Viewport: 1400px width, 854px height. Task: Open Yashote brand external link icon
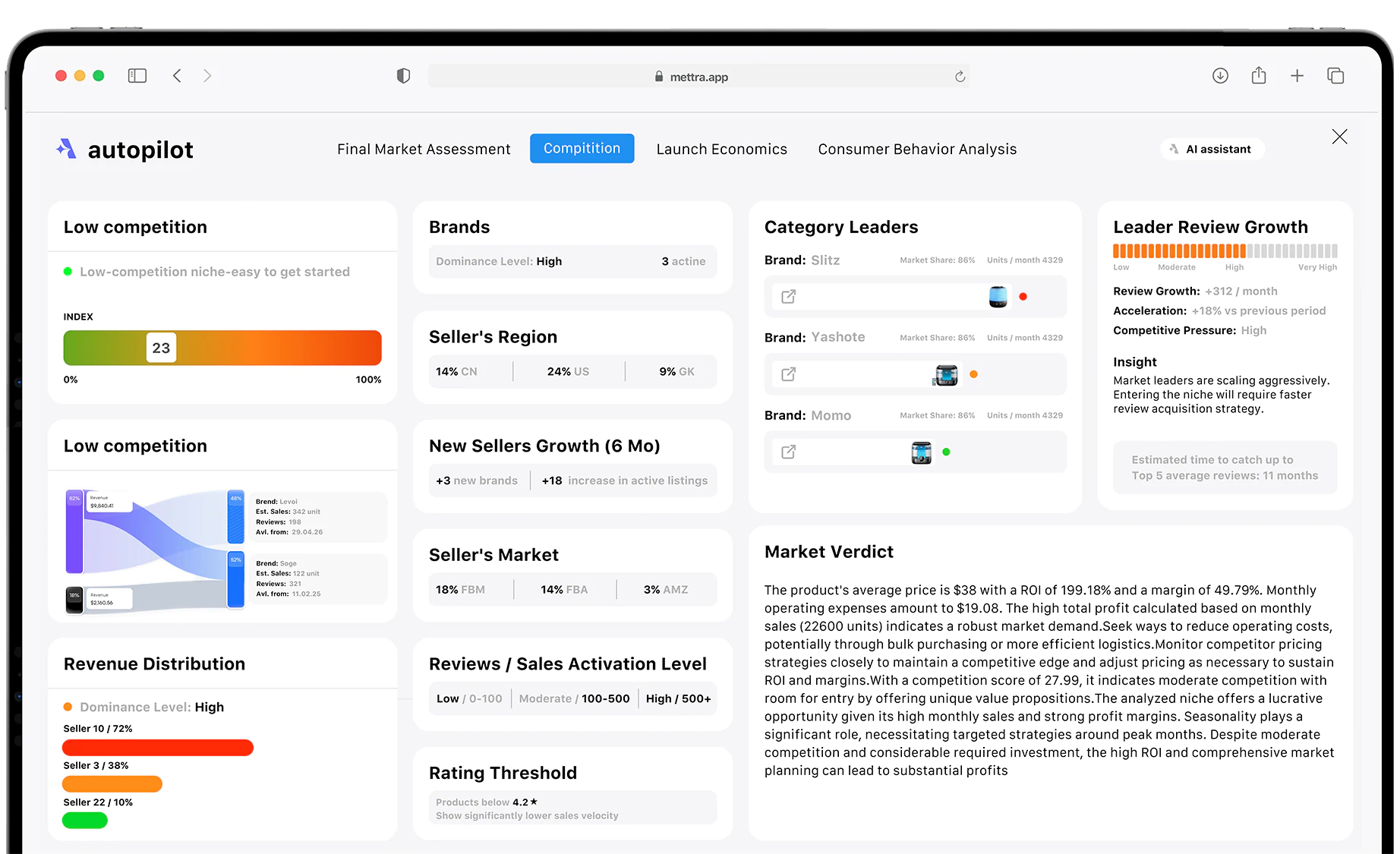789,374
